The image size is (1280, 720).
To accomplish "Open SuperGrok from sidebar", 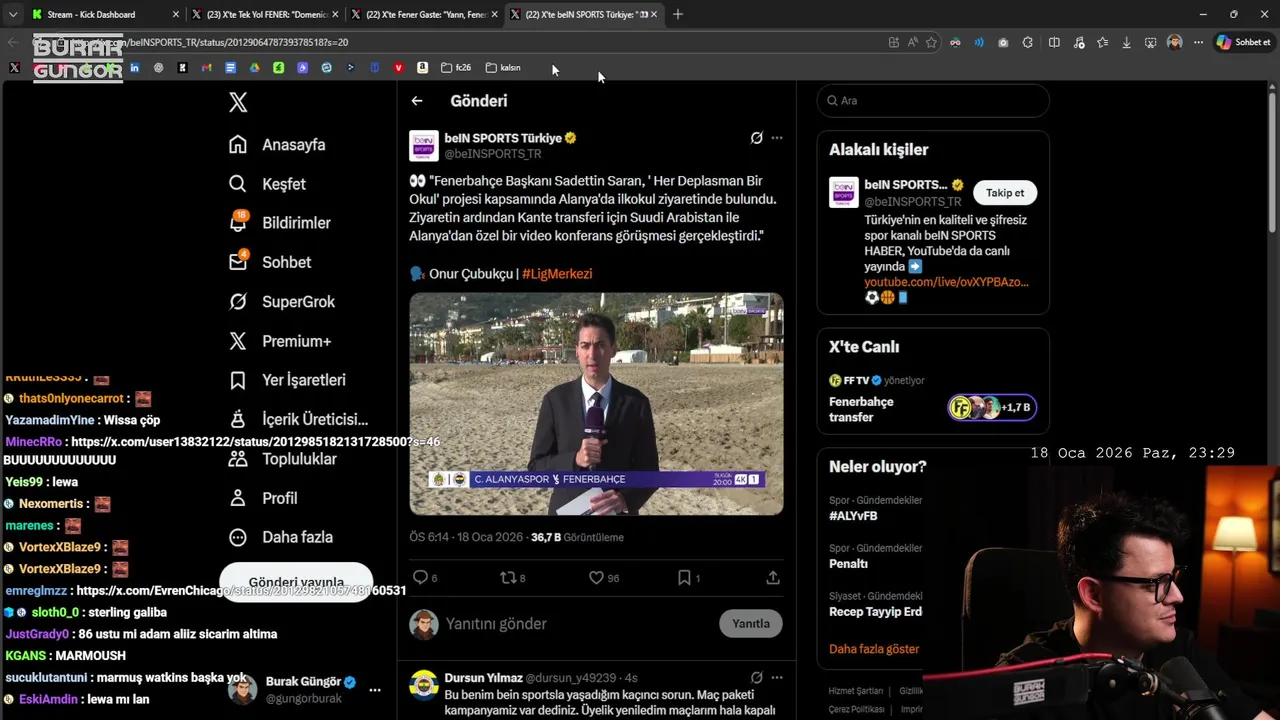I will coord(281,302).
